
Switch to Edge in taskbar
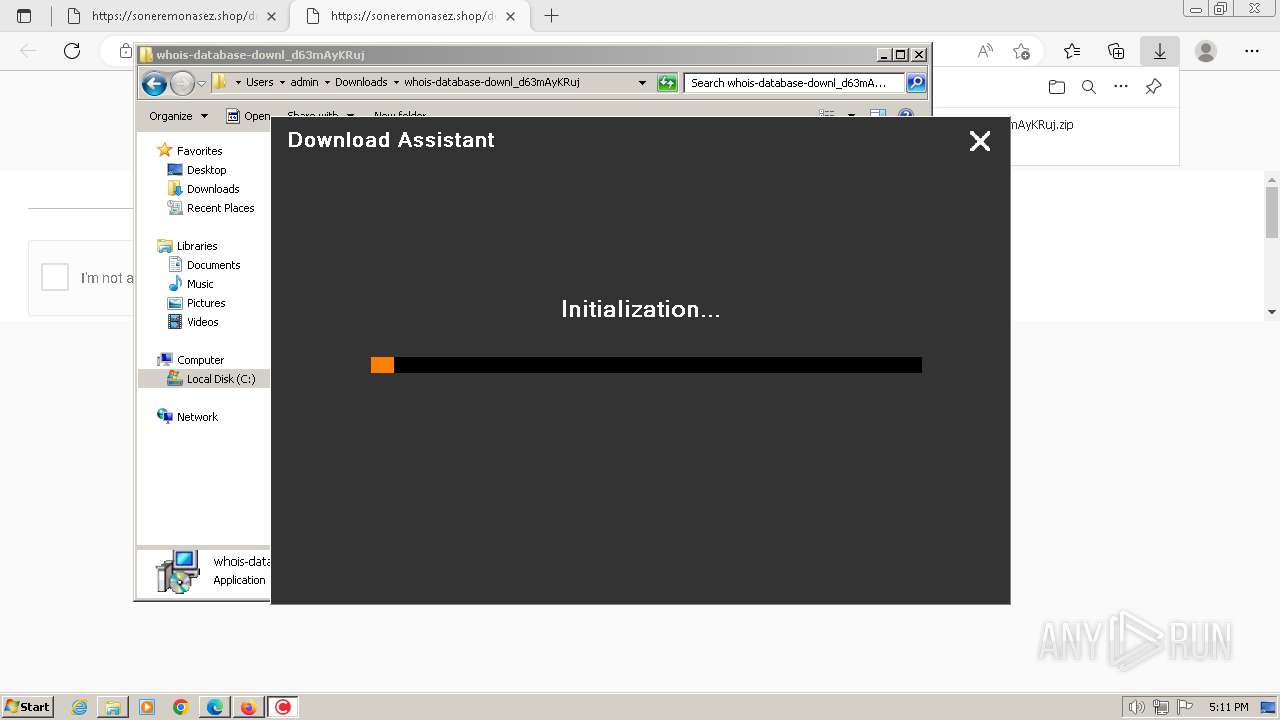pos(215,707)
